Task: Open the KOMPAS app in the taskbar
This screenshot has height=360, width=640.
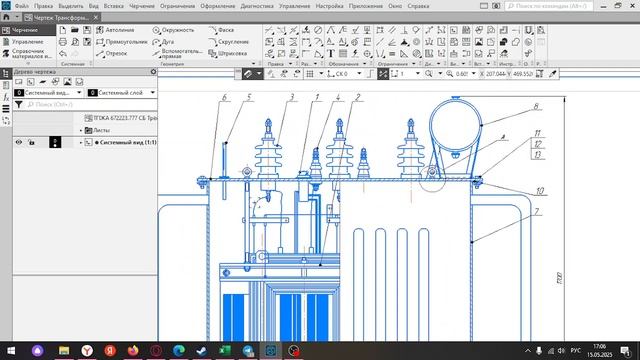Action: click(x=271, y=351)
